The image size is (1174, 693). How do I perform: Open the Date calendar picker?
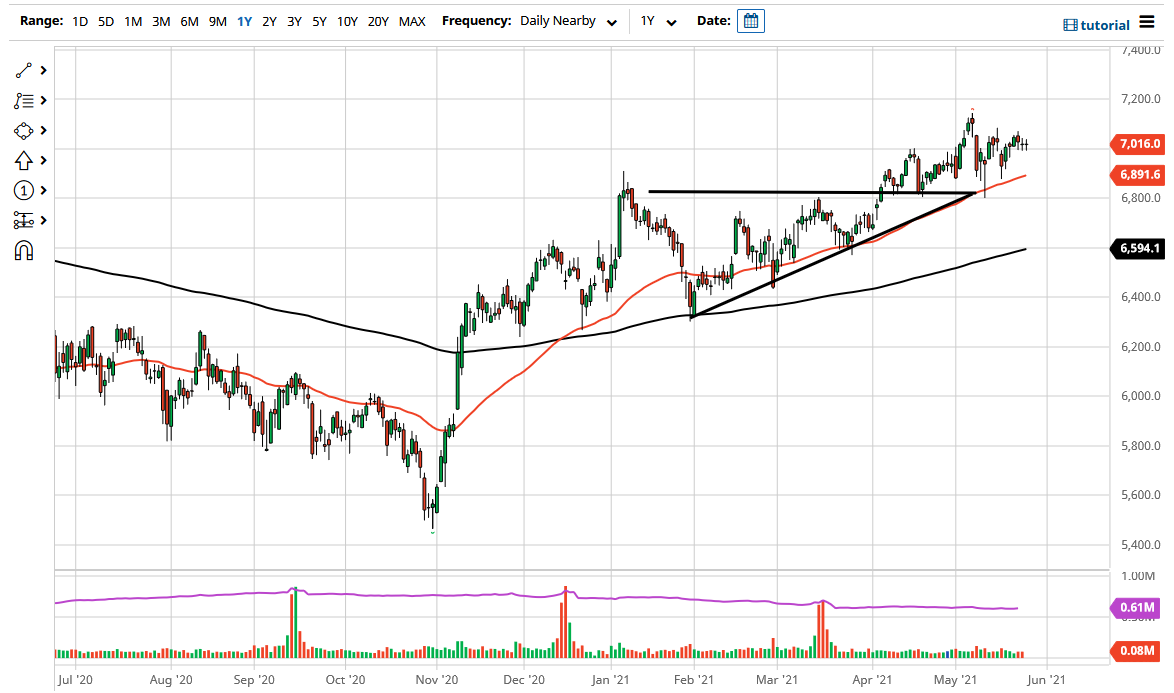coord(750,20)
